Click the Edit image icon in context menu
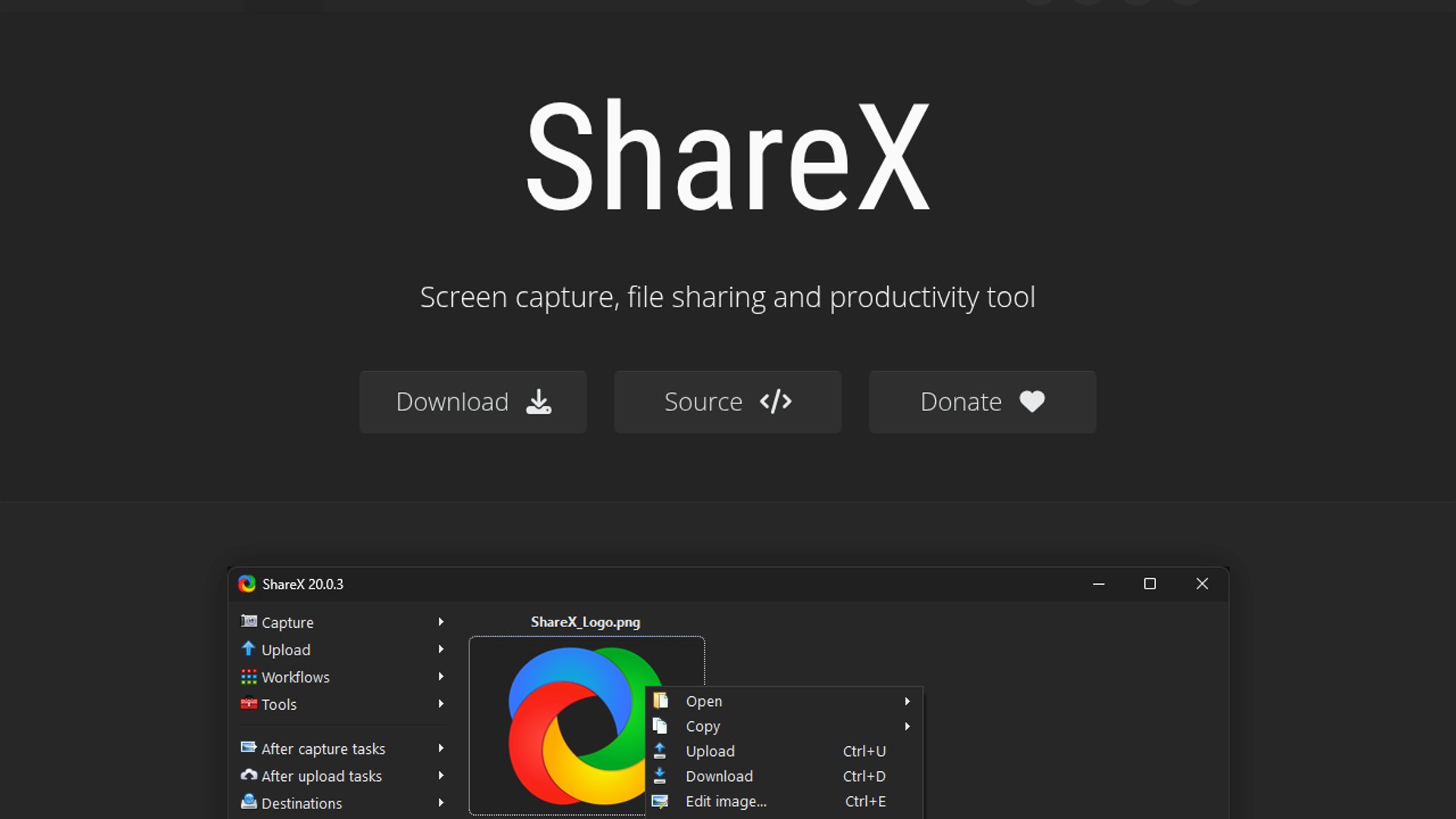 661,802
